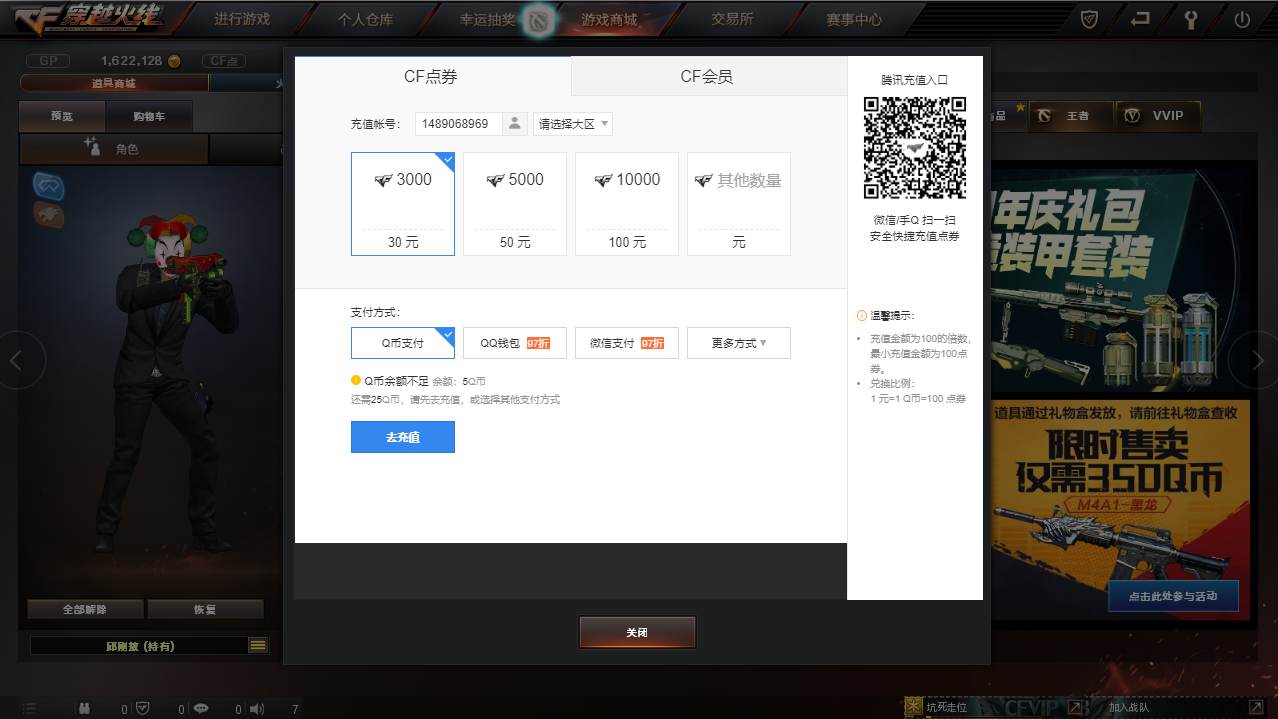Click the 关闭 button to close dialog
Viewport: 1278px width, 719px height.
click(637, 633)
